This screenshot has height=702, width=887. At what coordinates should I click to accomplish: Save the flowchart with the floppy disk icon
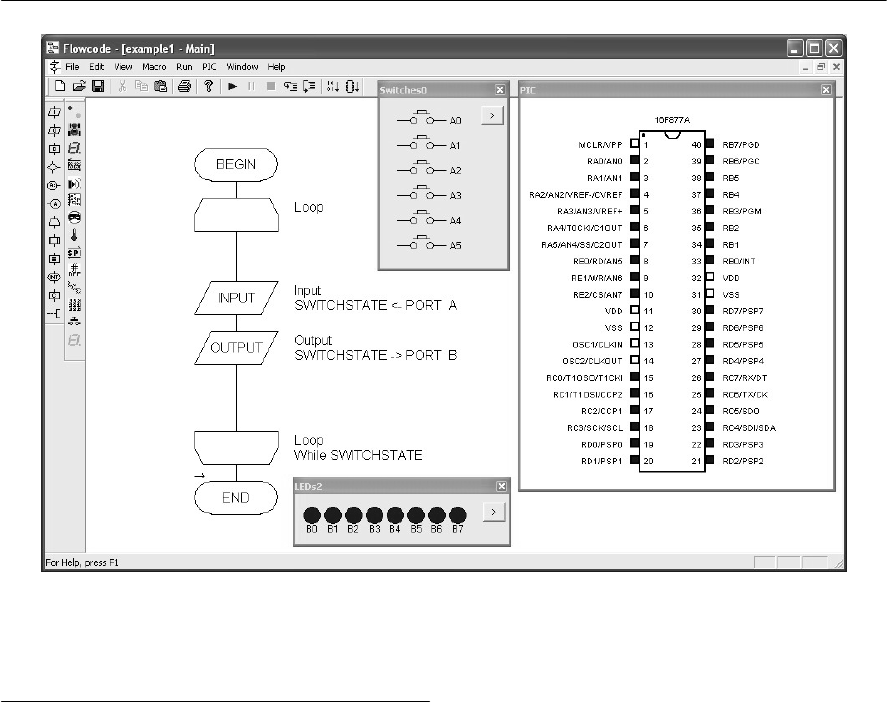coord(98,86)
